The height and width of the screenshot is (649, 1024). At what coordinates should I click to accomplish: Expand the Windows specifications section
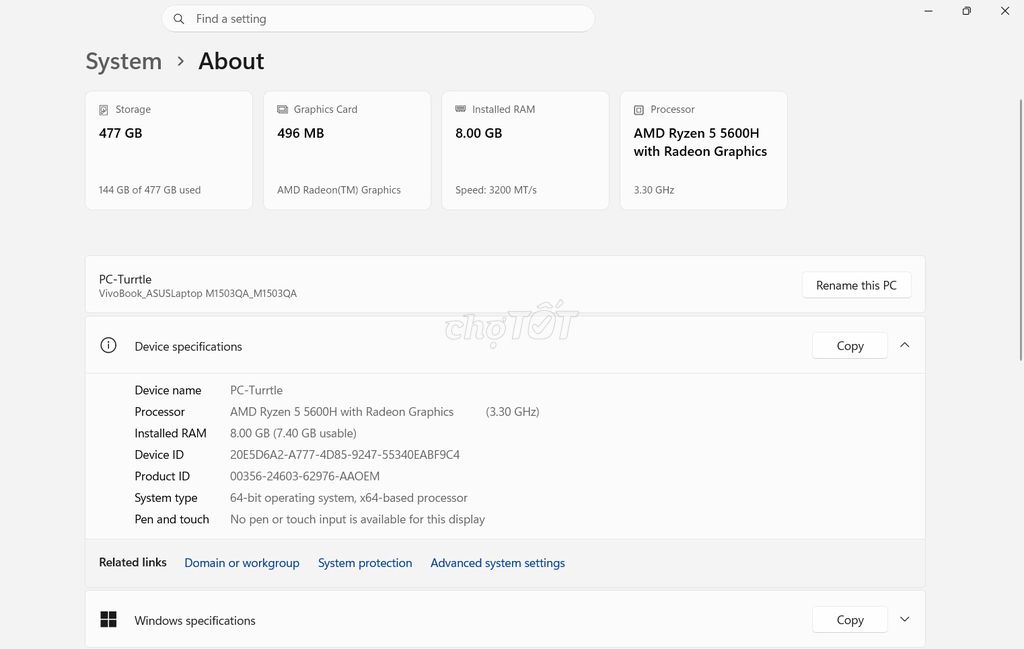tap(904, 619)
